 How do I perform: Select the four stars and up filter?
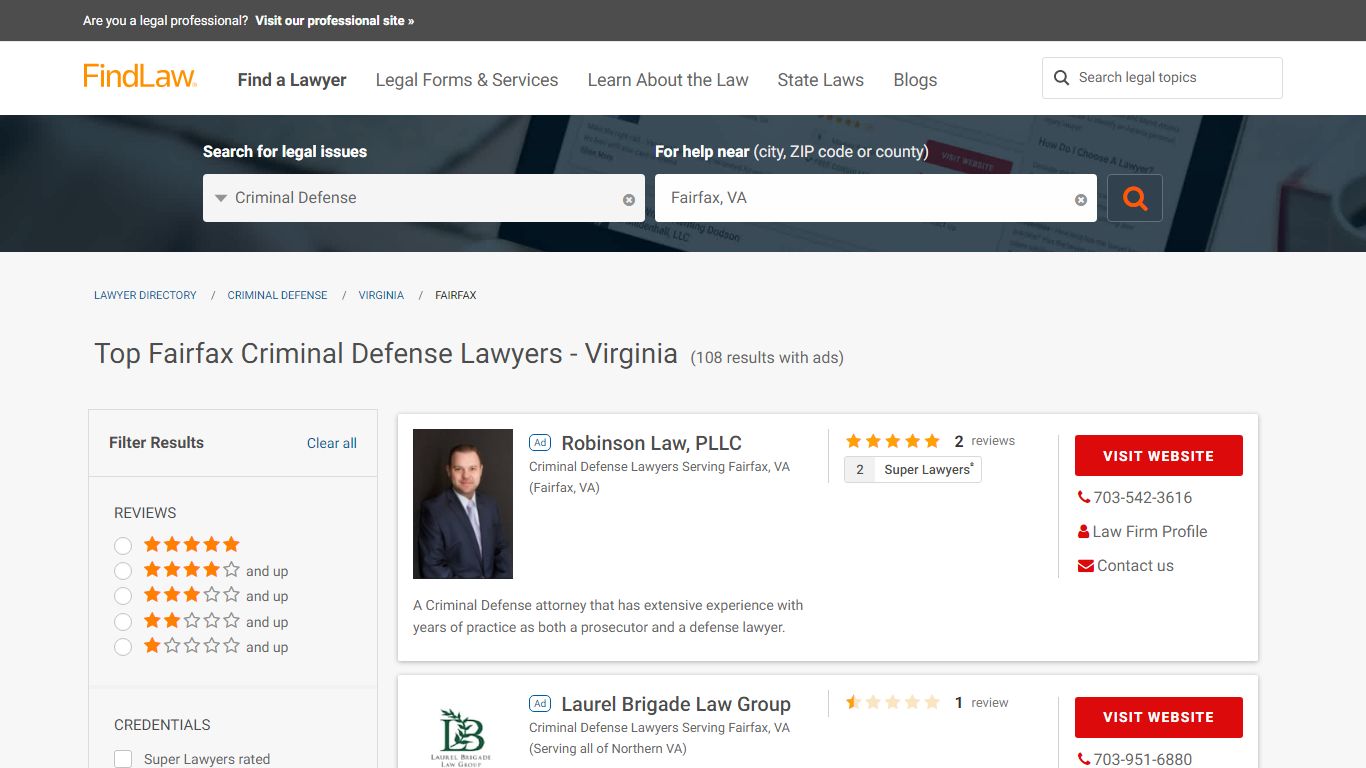[x=123, y=571]
